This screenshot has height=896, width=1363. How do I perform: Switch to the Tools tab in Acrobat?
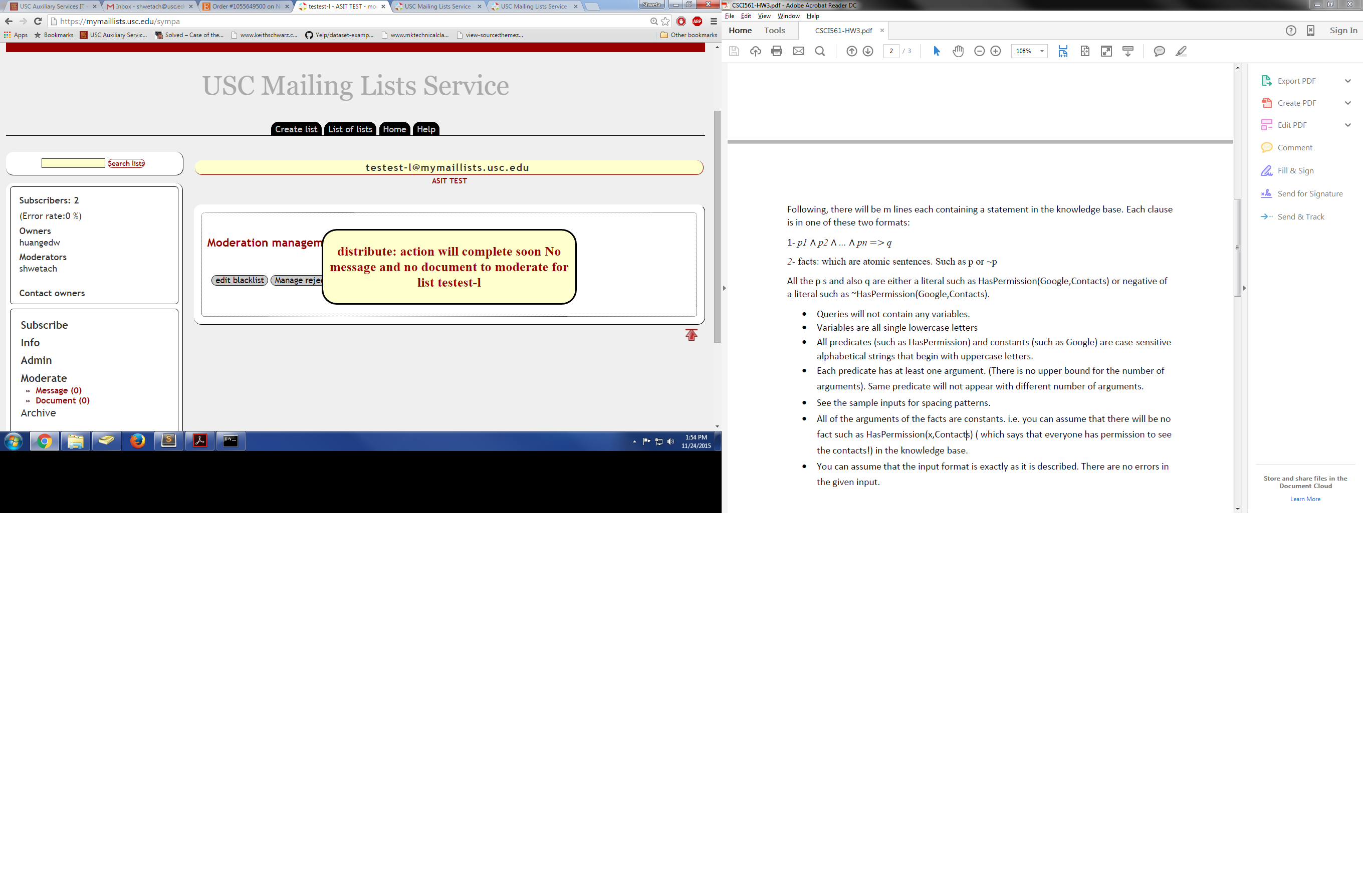[774, 31]
